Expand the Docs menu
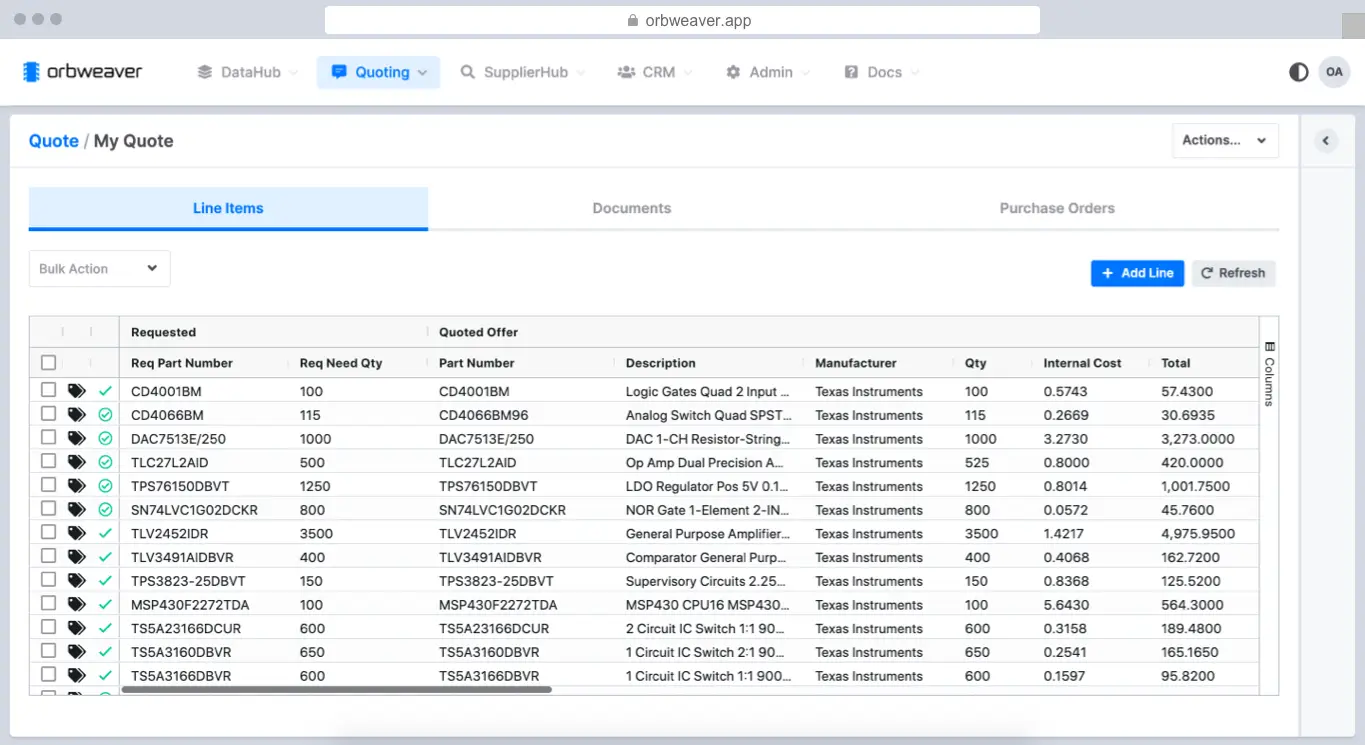Image resolution: width=1365 pixels, height=745 pixels. [881, 72]
